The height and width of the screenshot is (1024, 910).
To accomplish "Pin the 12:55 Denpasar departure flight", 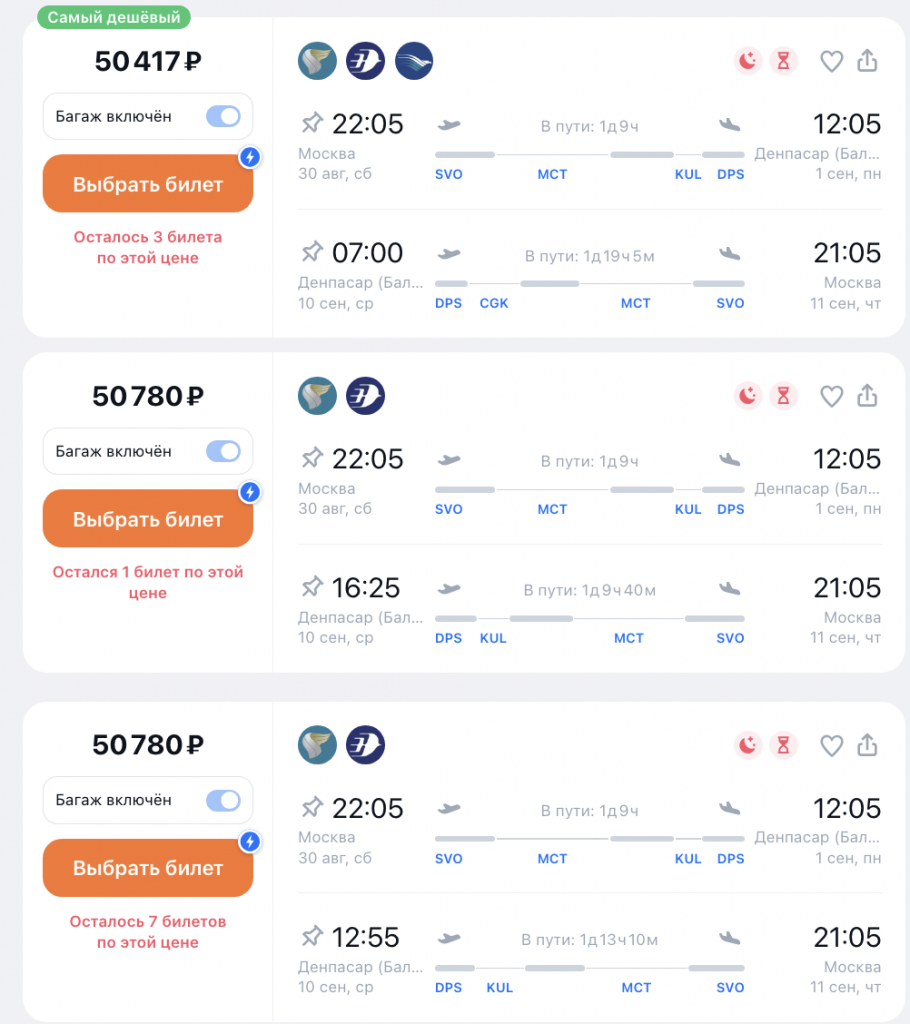I will click(x=312, y=936).
